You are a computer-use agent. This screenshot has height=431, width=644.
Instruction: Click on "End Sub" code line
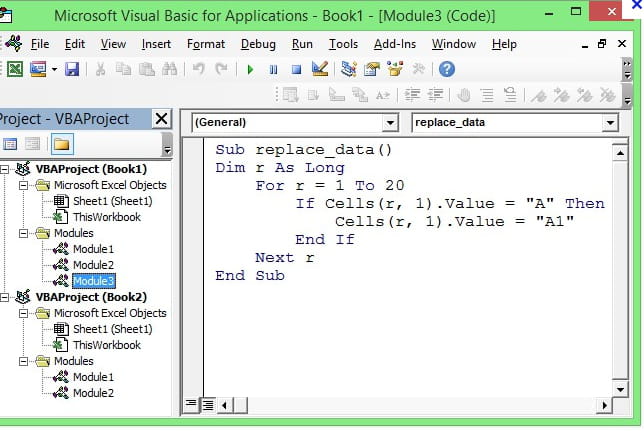pyautogui.click(x=250, y=275)
